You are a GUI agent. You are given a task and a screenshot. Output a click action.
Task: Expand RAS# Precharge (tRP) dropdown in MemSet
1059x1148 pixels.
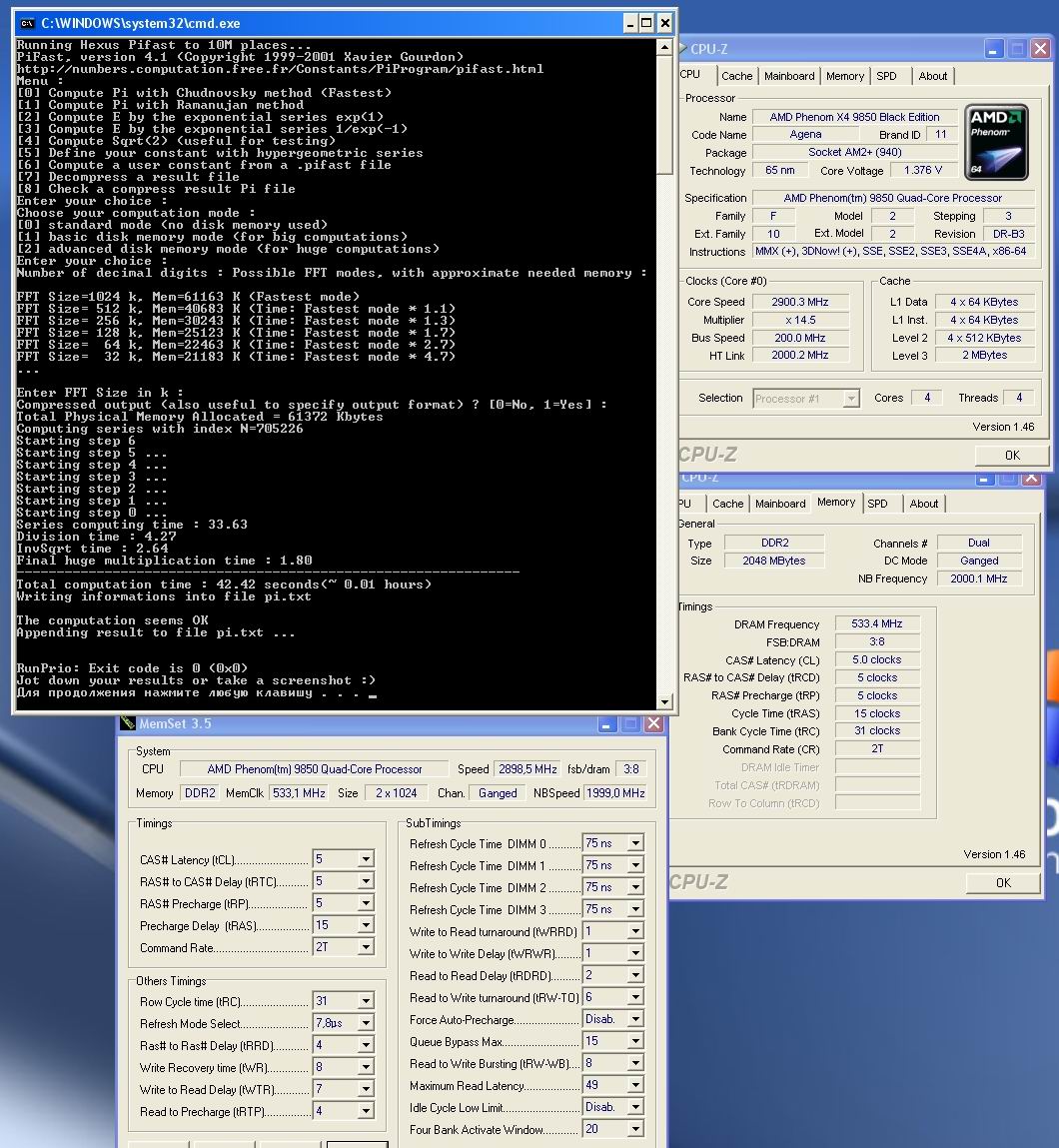366,903
